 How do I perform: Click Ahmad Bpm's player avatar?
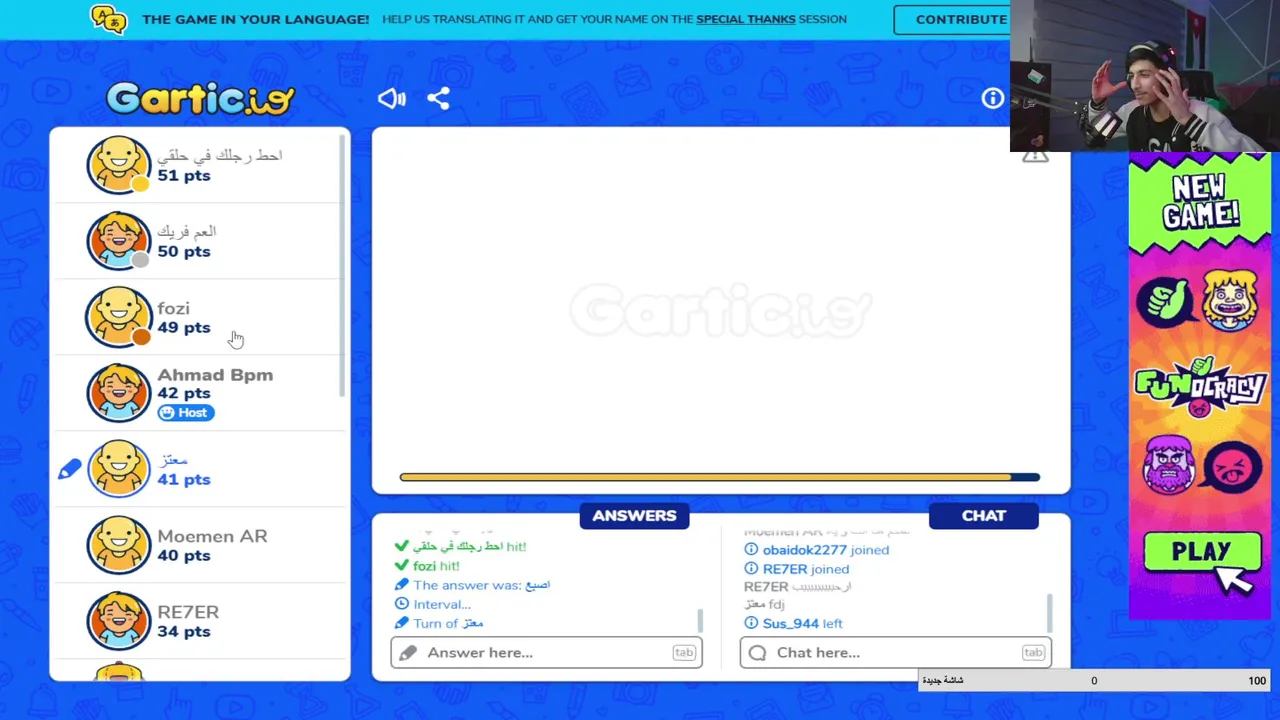click(x=118, y=393)
